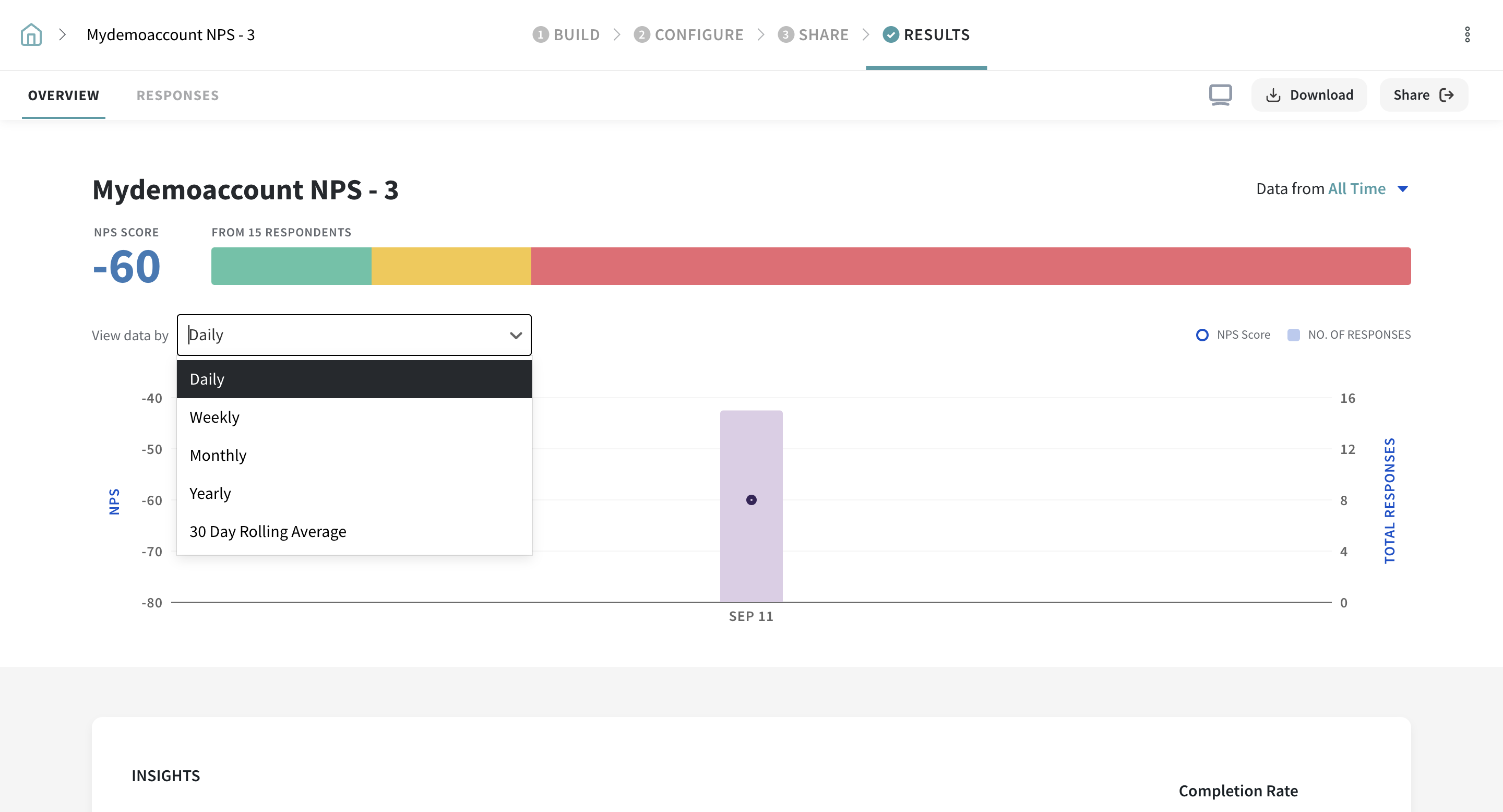Click the home icon in breadcrumb
Viewport: 1503px width, 812px height.
tap(31, 34)
